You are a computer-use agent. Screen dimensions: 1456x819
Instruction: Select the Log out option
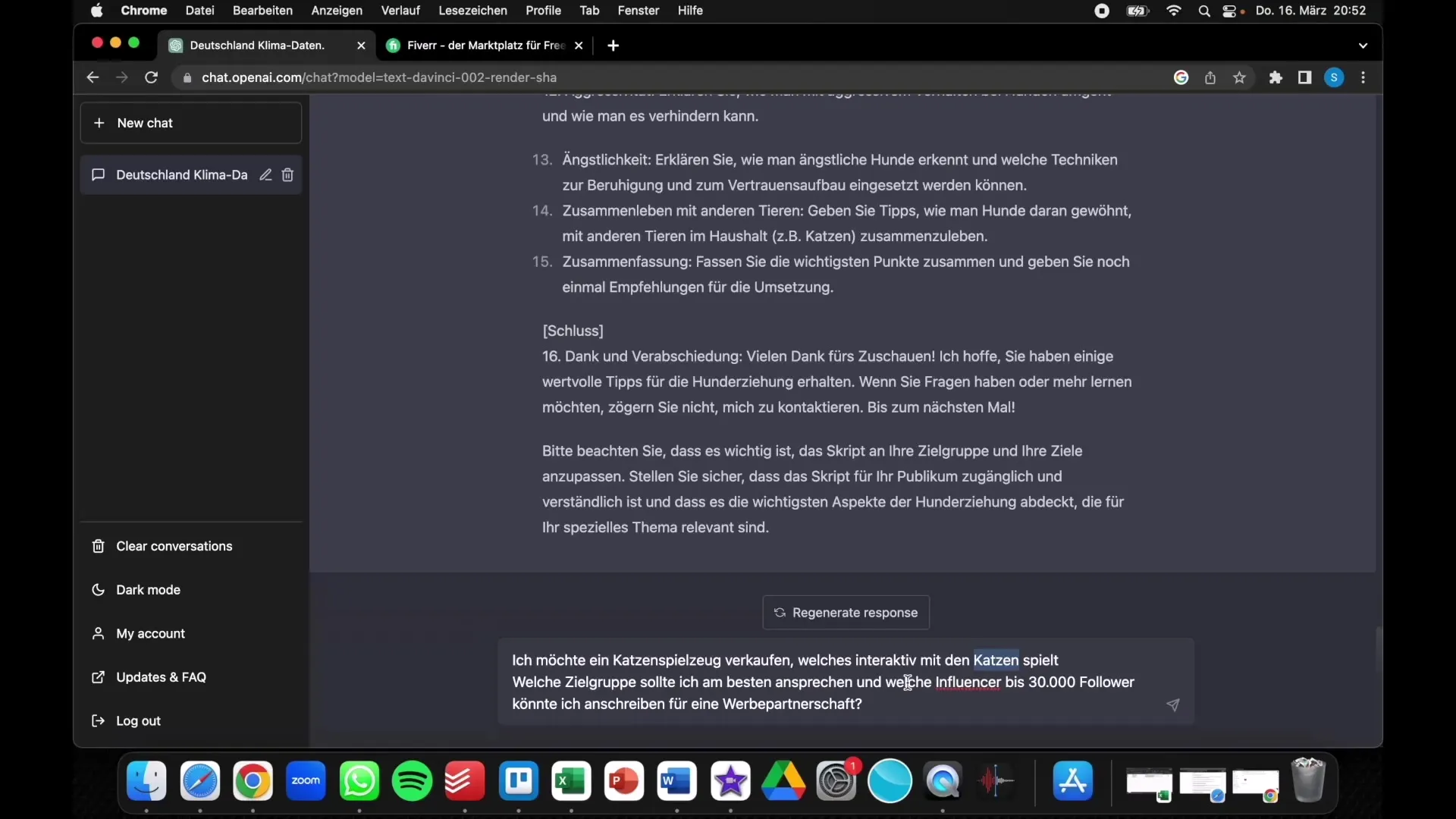click(138, 720)
